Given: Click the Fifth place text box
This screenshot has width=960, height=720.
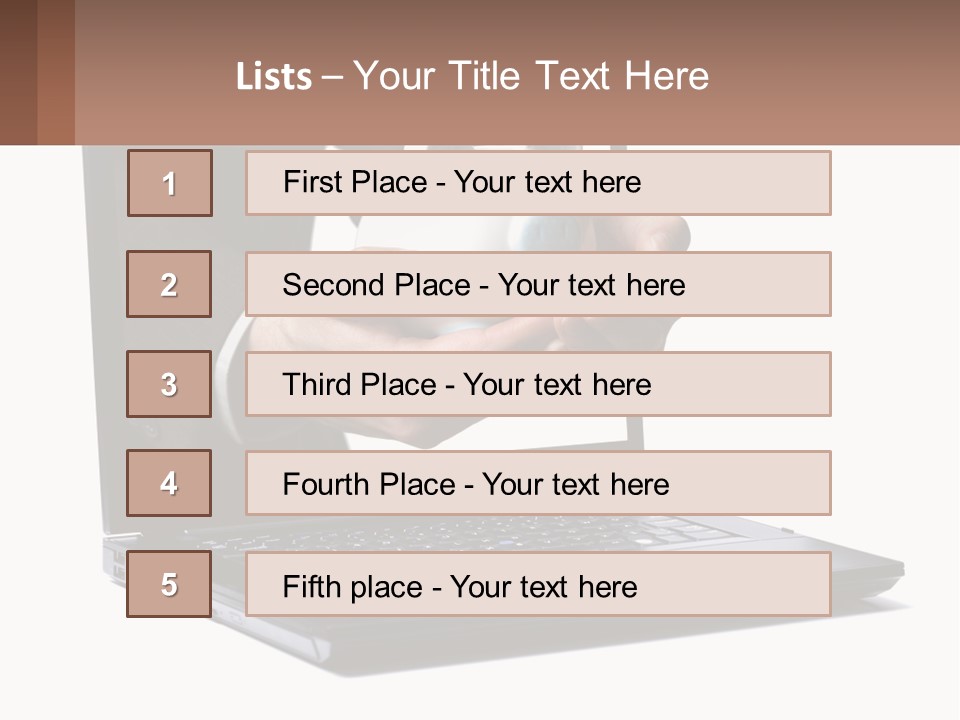Looking at the screenshot, I should coord(538,584).
